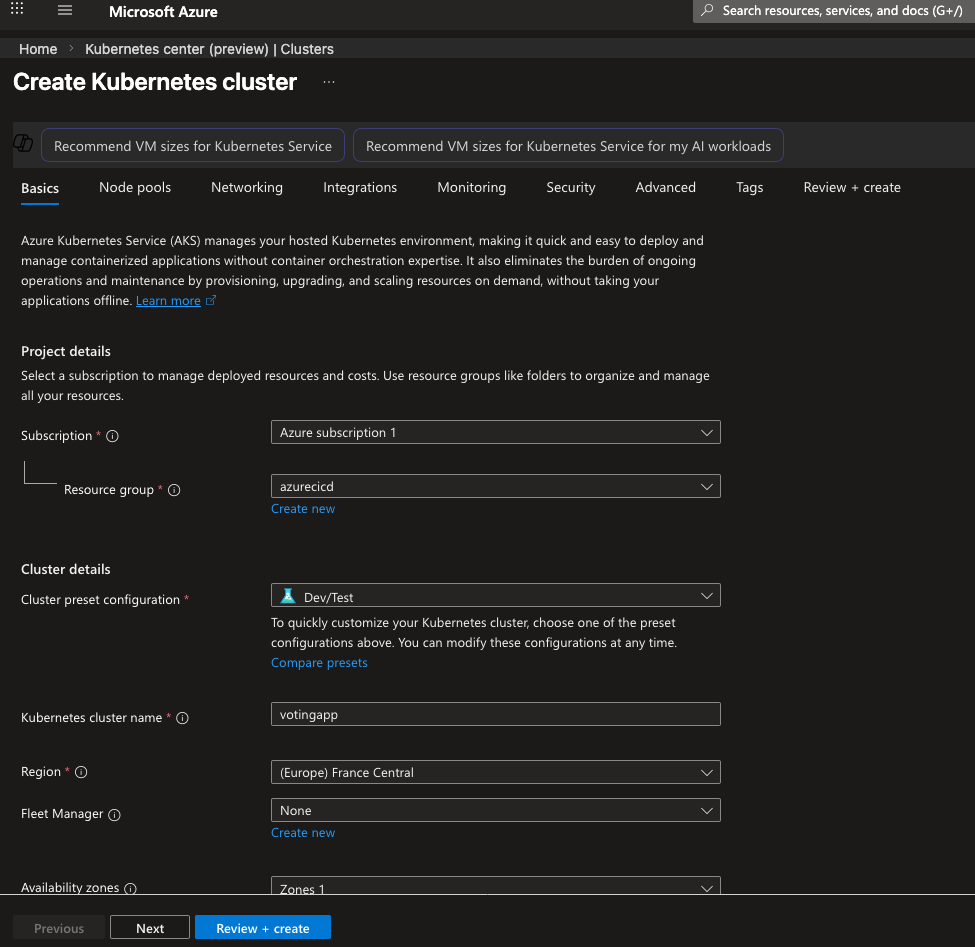The width and height of the screenshot is (975, 947).
Task: Click the Kubernetes cluster name input field
Action: (x=495, y=714)
